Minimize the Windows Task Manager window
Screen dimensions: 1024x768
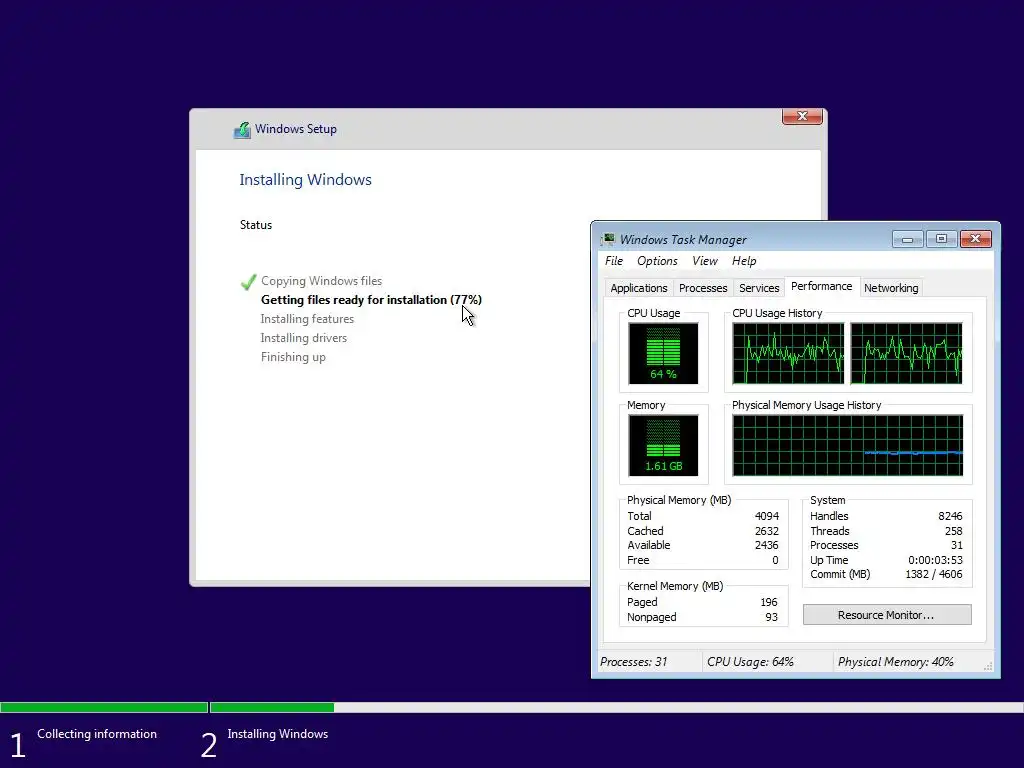[x=907, y=239]
